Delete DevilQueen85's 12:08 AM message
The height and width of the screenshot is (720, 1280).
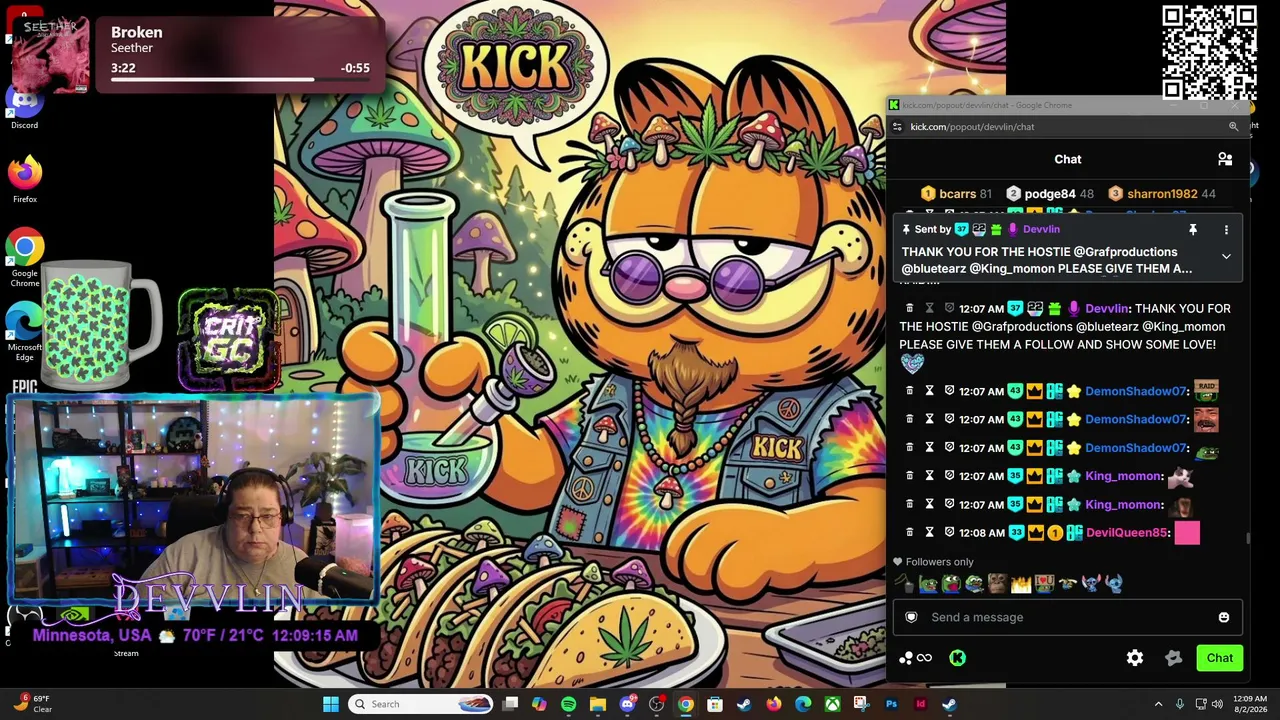tap(909, 533)
